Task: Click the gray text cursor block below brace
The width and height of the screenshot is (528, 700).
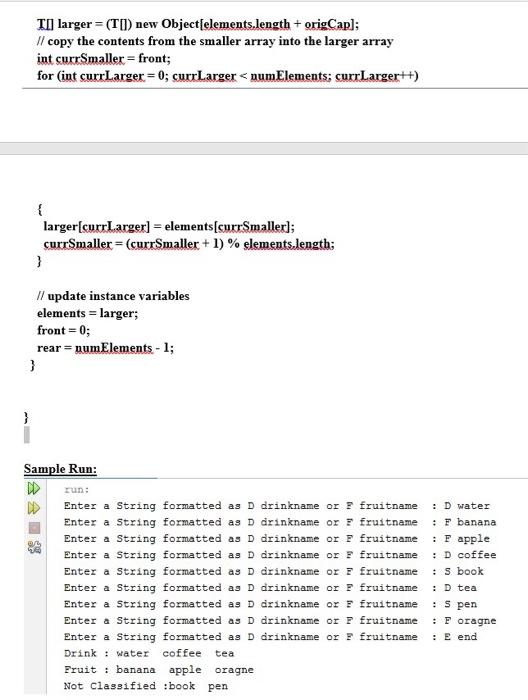Action: click(x=27, y=435)
